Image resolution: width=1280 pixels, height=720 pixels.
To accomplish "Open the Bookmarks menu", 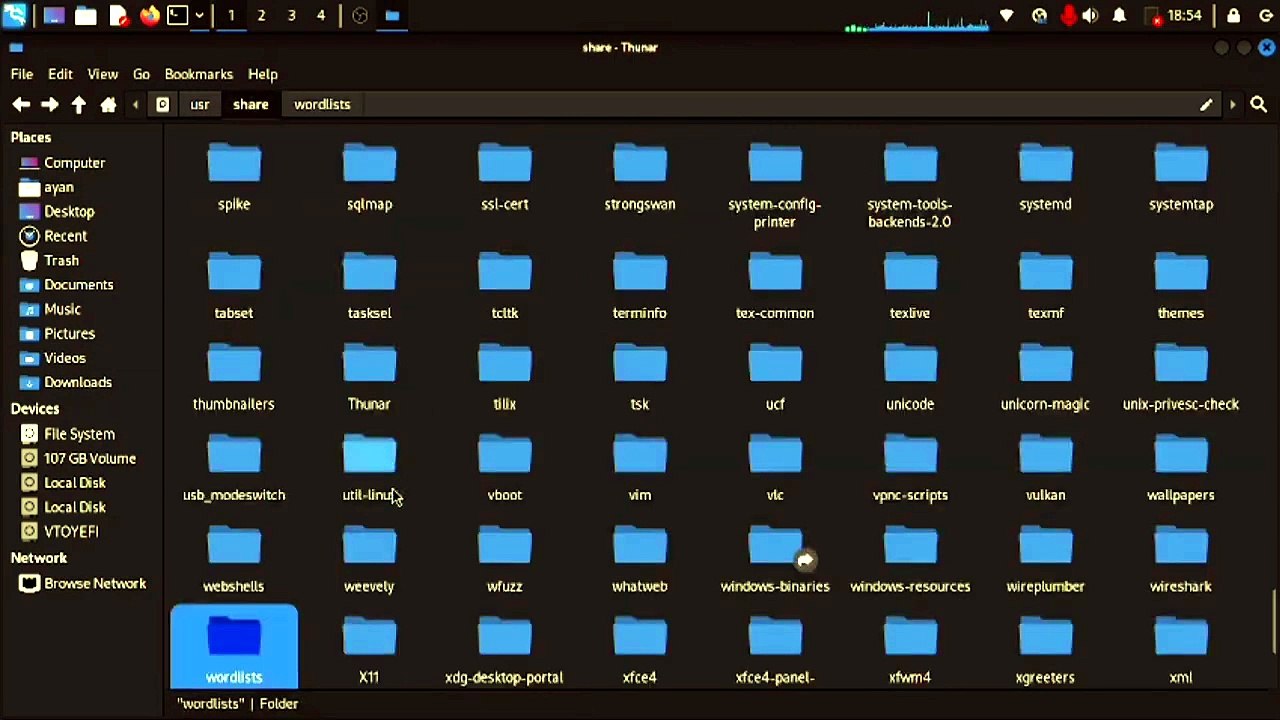I will 199,74.
